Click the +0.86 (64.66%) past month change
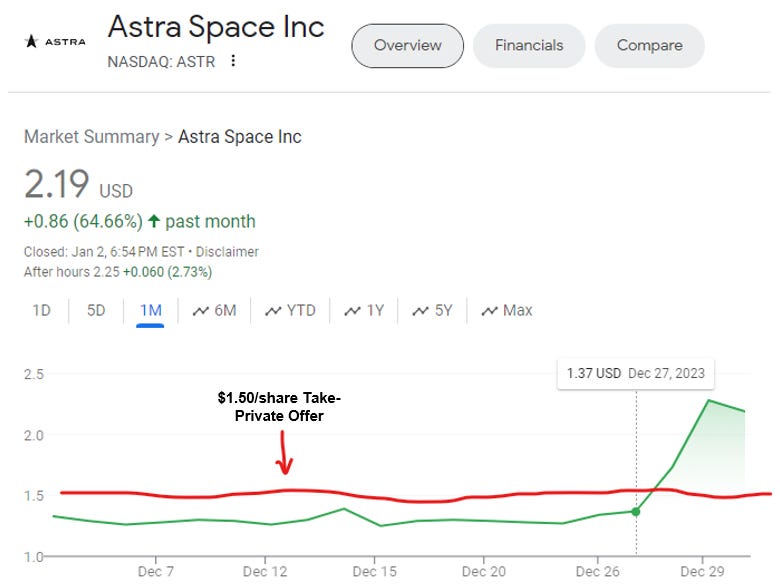Viewport: 780px width, 588px height. pos(140,221)
